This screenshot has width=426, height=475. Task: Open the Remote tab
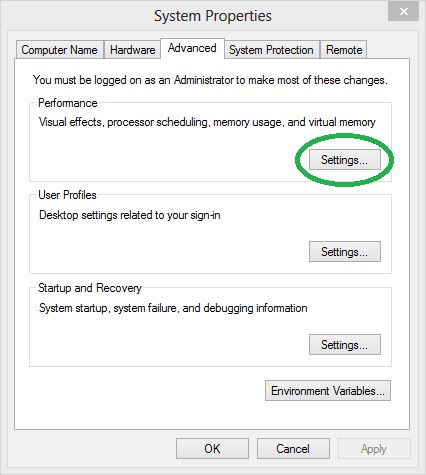tap(344, 50)
